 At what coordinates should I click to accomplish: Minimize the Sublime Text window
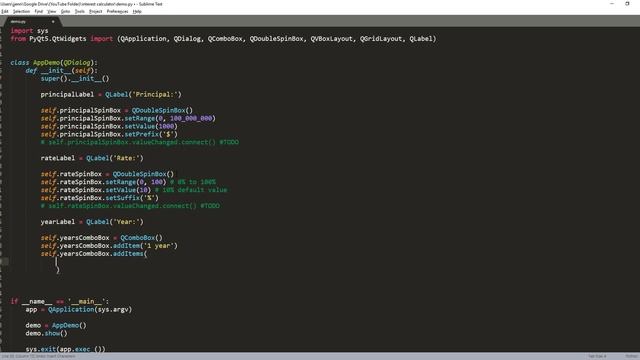click(x=611, y=4)
